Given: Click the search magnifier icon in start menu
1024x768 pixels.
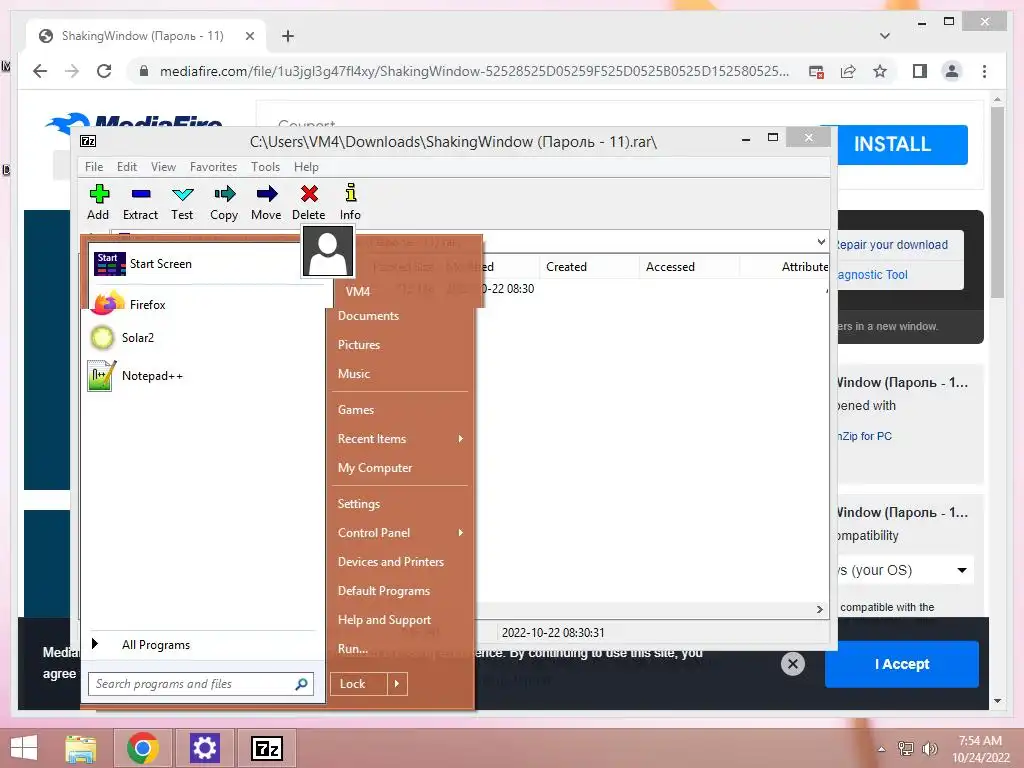Looking at the screenshot, I should (x=301, y=684).
